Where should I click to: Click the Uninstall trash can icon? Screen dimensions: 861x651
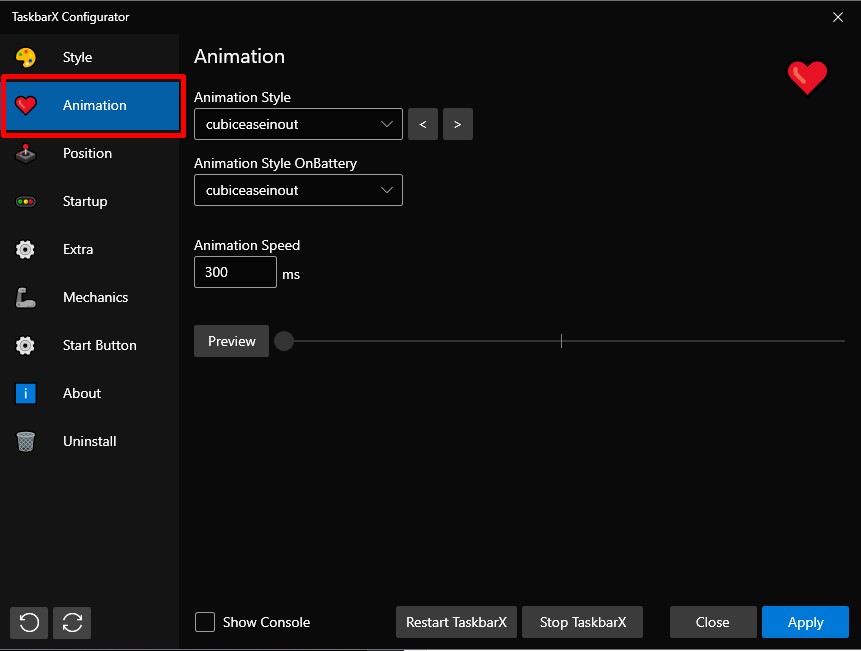pos(25,441)
